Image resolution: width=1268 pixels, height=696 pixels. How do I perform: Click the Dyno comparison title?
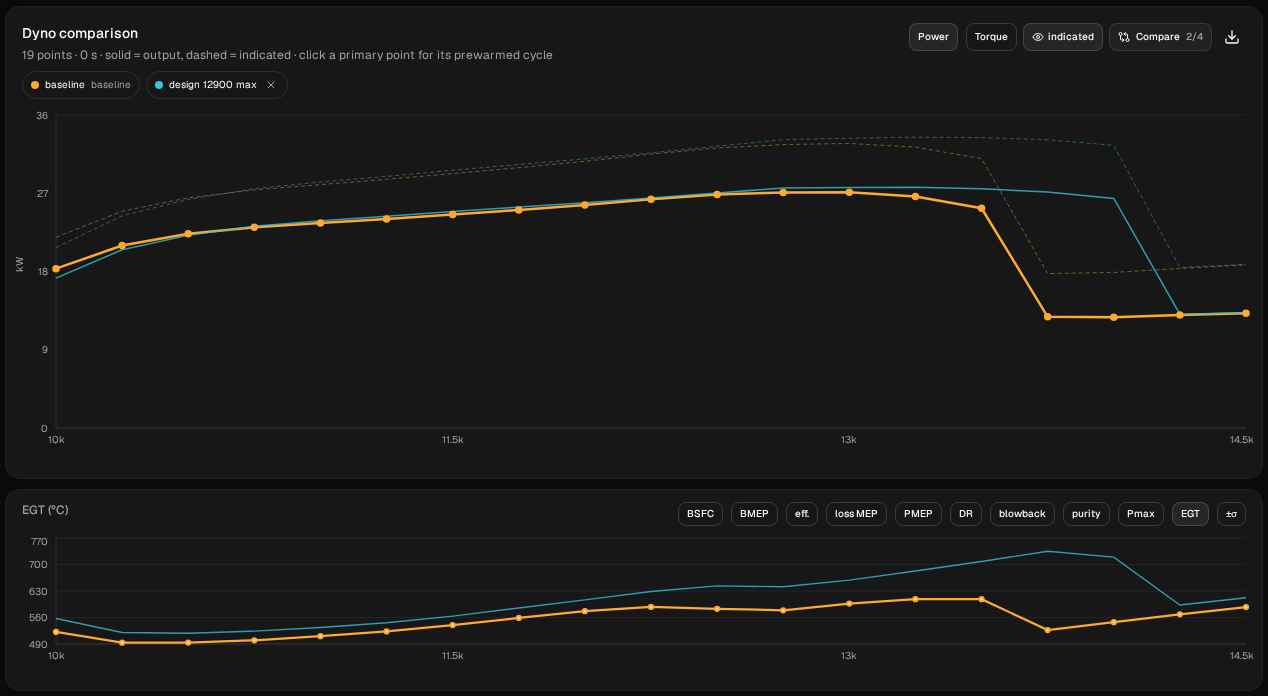click(80, 33)
